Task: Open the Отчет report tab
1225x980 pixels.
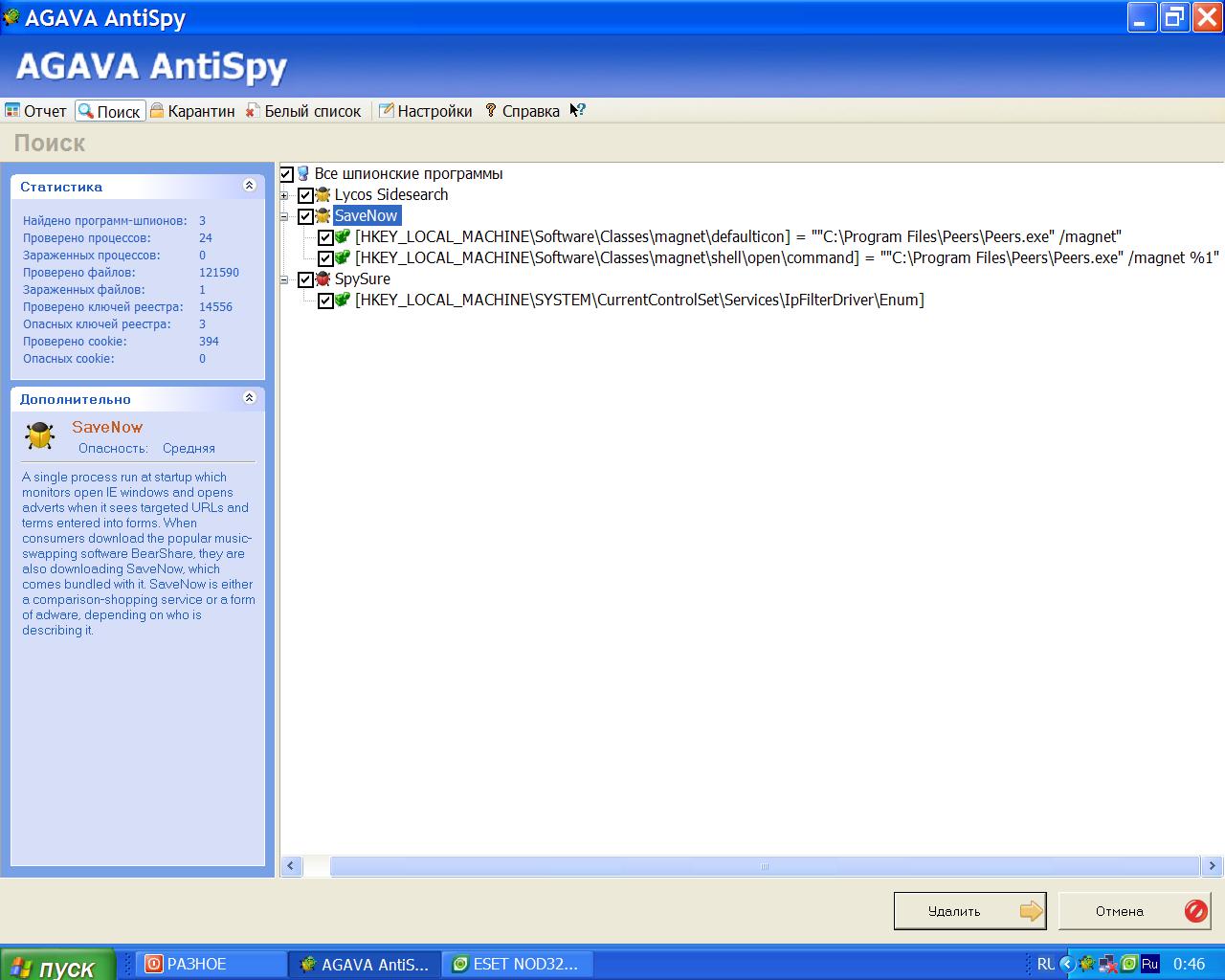Action: (36, 111)
